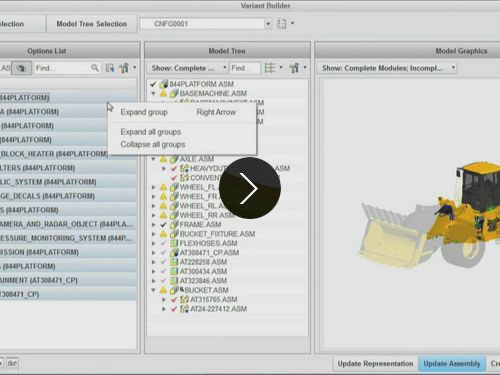Select the BLOCK_HEATER (844PLATFORM) option row
The height and width of the screenshot is (375, 500).
(68, 154)
